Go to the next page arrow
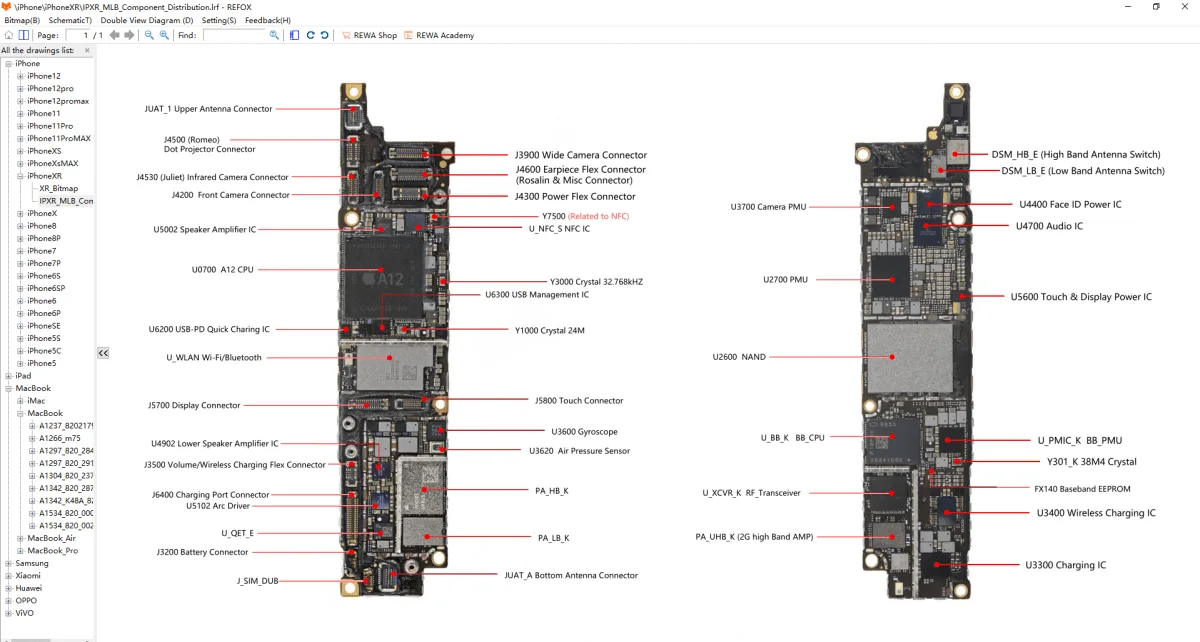 click(x=129, y=35)
